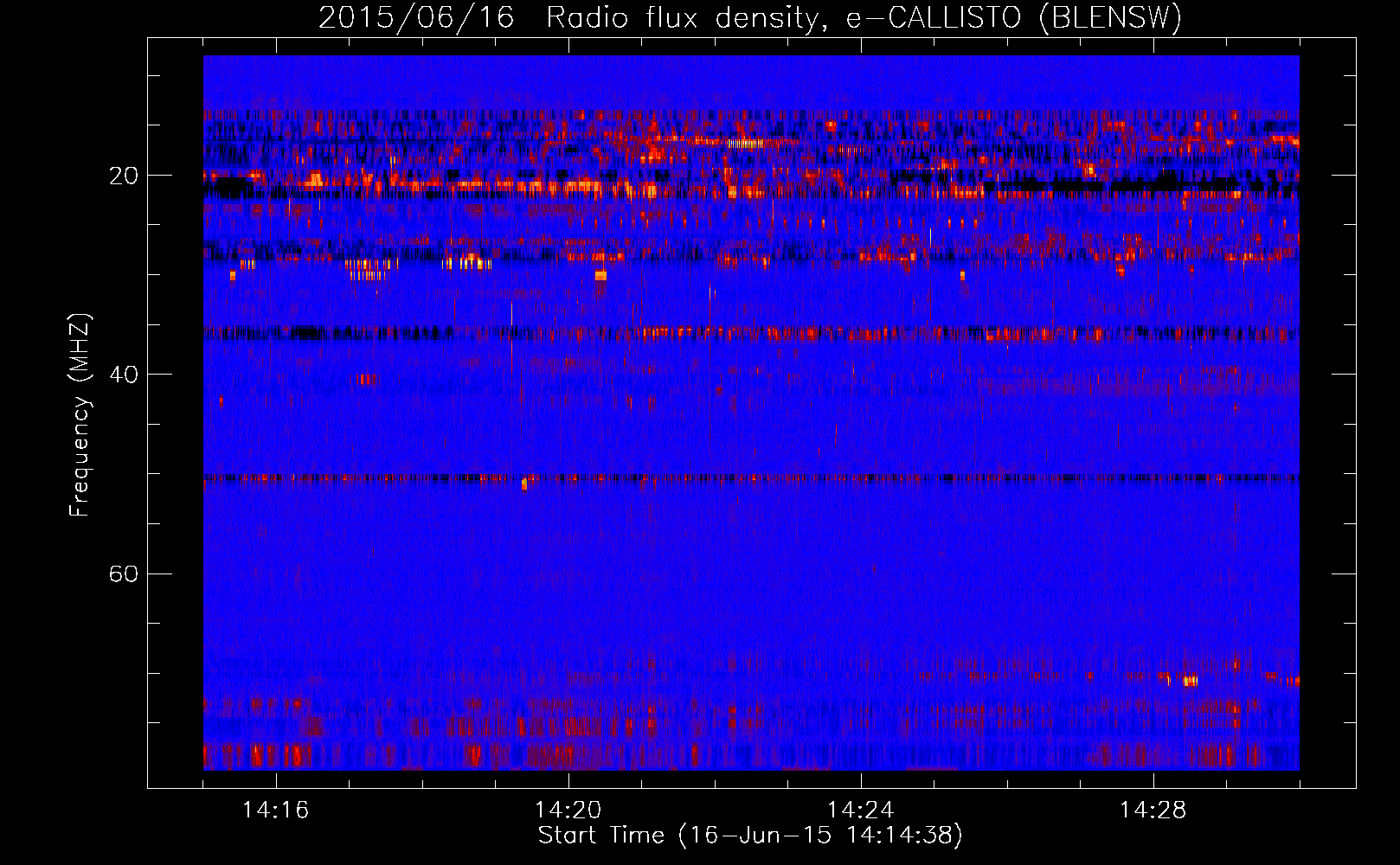Select the 14:16 time tick label
Screen dimensions: 1400x865
pos(276,811)
